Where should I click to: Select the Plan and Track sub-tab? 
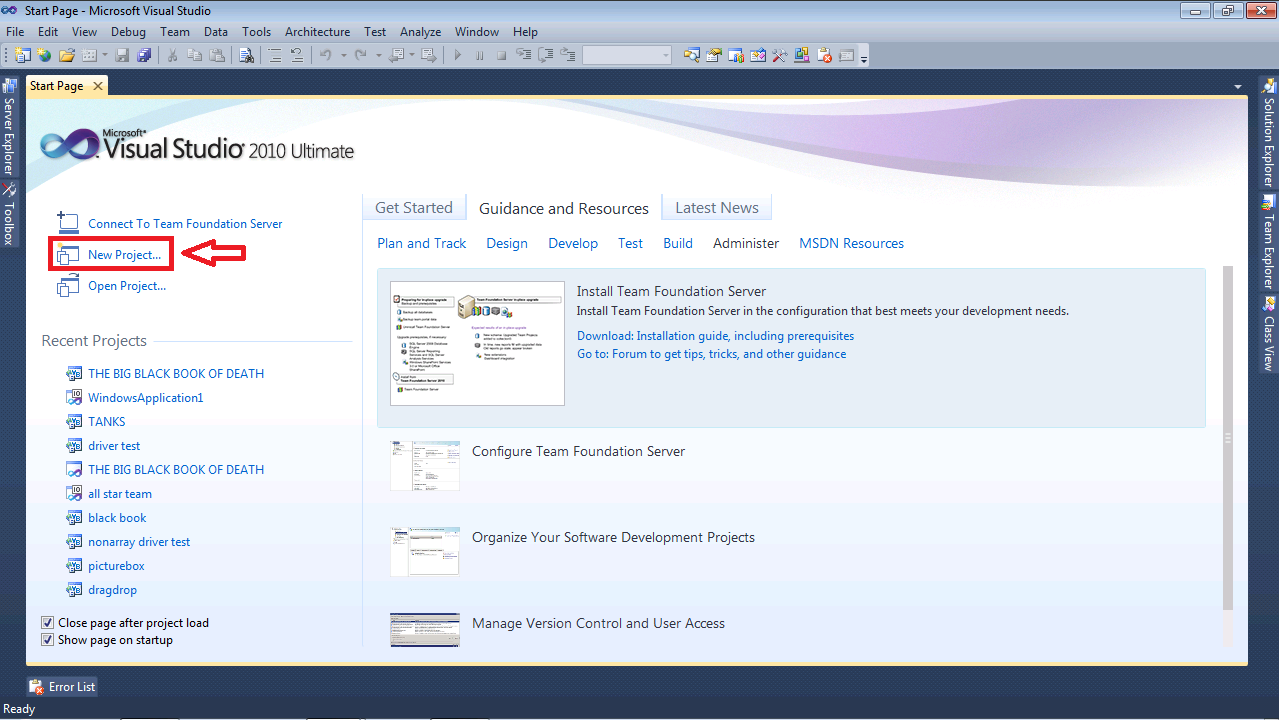(x=422, y=243)
